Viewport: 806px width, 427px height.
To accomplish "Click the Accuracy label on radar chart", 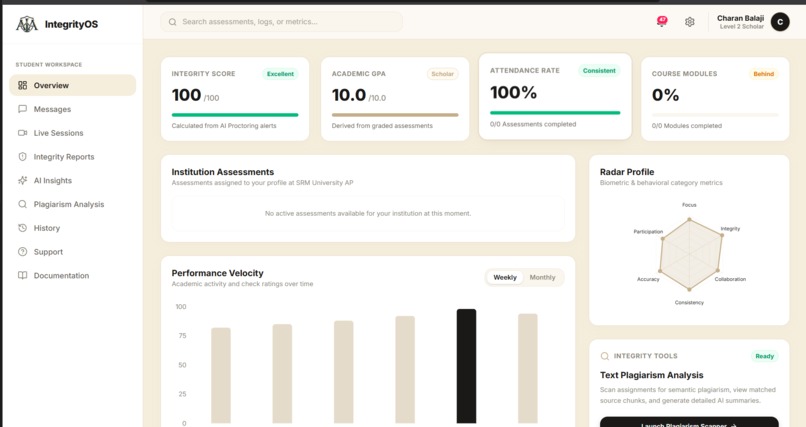I will click(x=648, y=279).
